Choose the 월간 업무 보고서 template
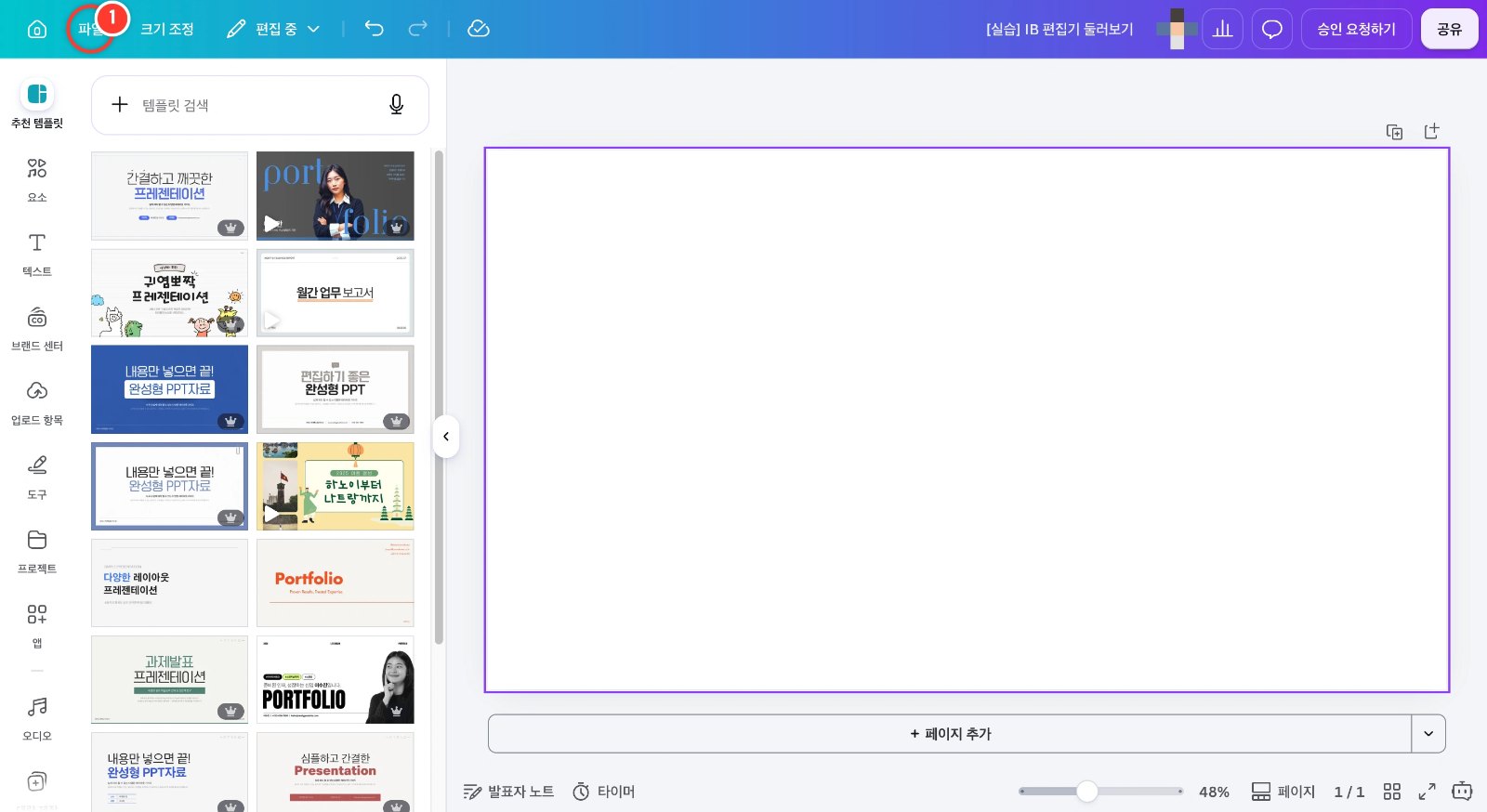Viewport: 1487px width, 812px height. (x=335, y=293)
